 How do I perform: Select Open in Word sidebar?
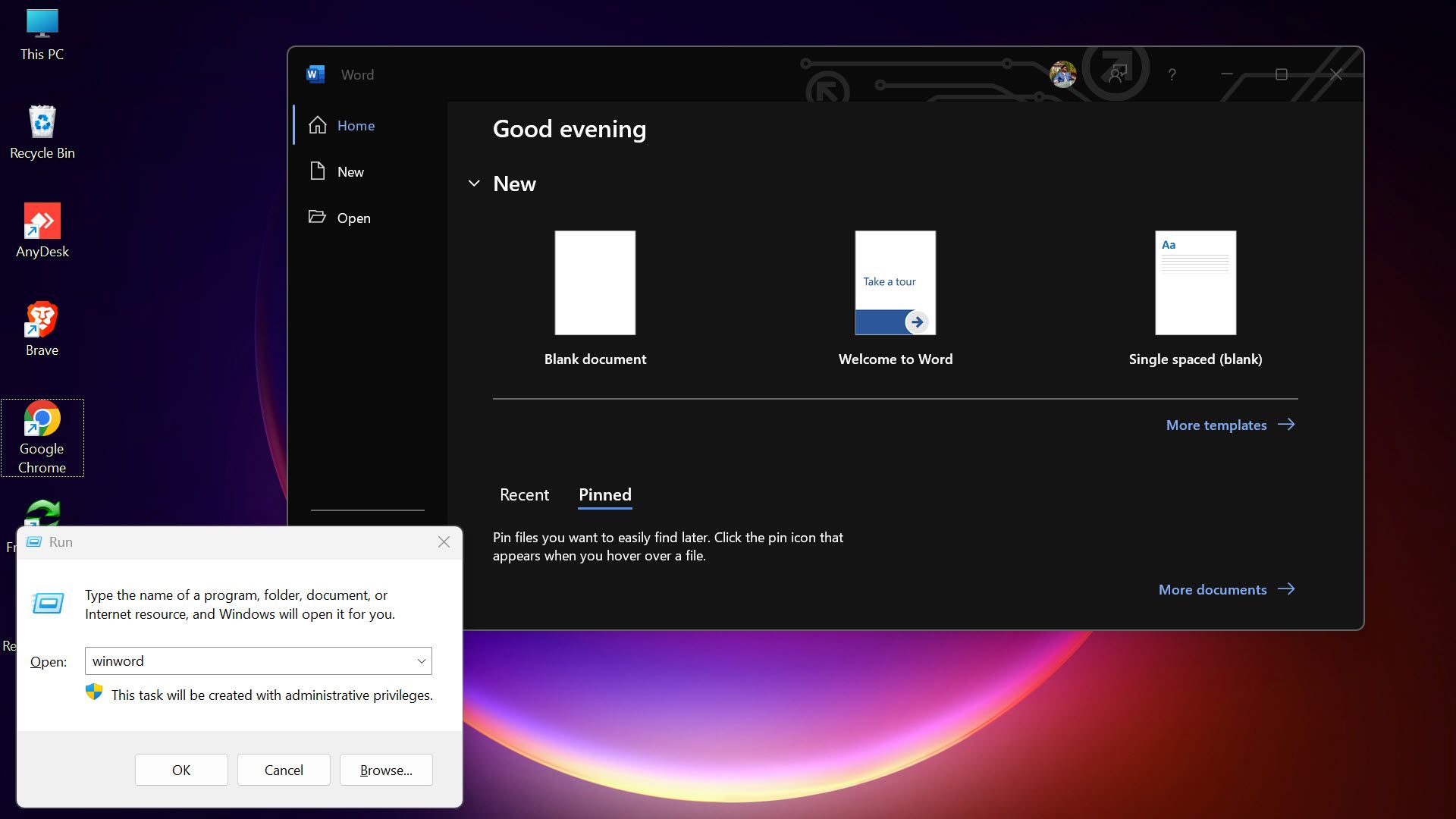tap(369, 218)
